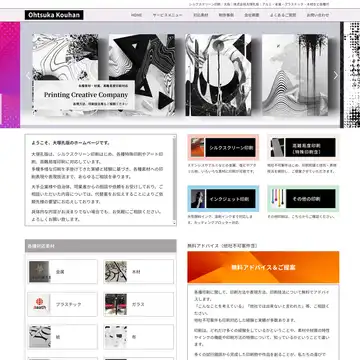
Task: Open the ガラス material card
Action: coord(138,304)
